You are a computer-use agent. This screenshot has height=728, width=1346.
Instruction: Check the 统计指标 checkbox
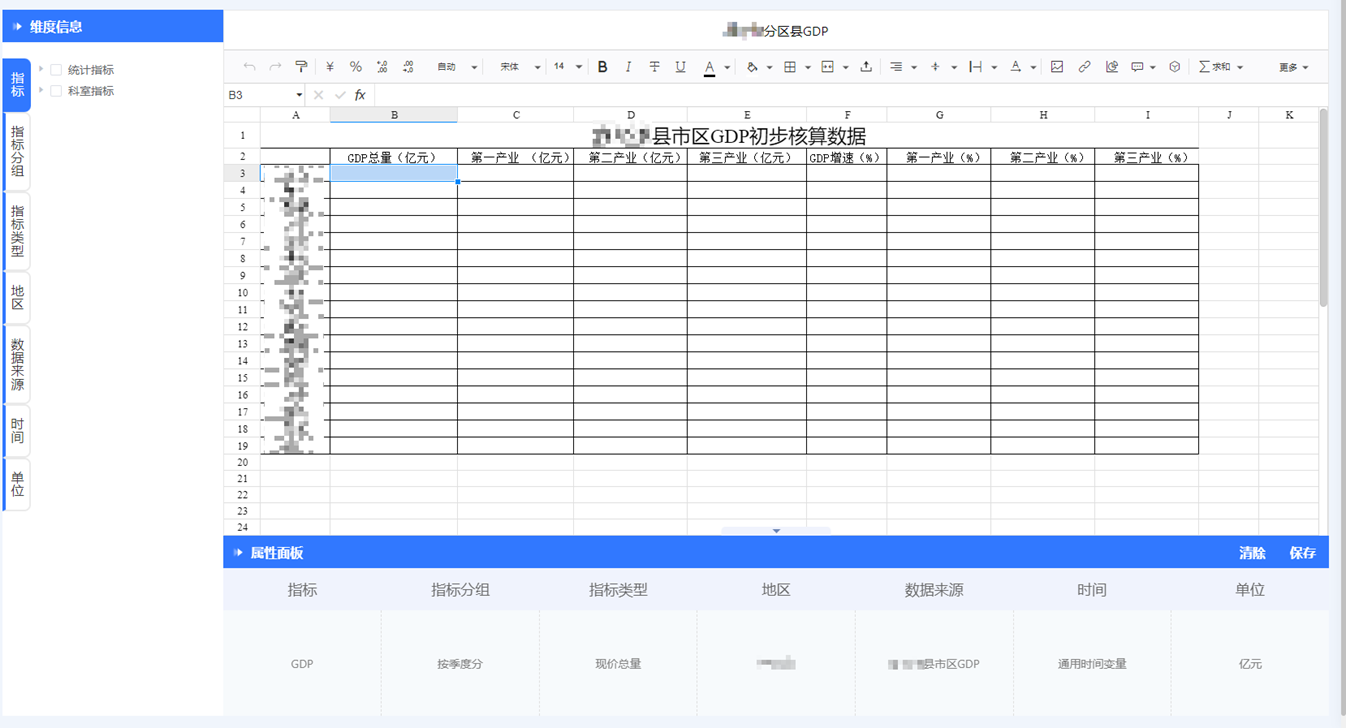pos(56,70)
